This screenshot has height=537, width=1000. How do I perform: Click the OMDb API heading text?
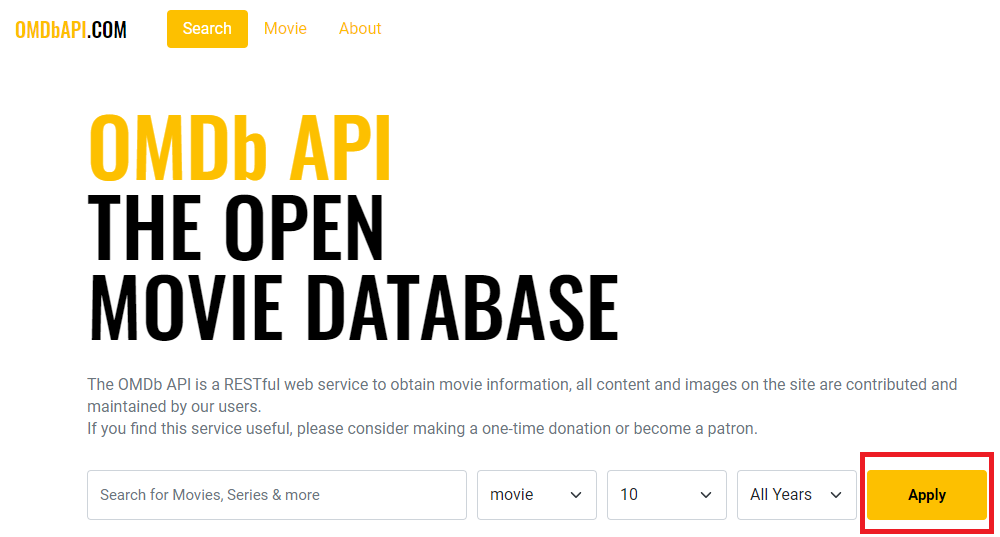[240, 149]
